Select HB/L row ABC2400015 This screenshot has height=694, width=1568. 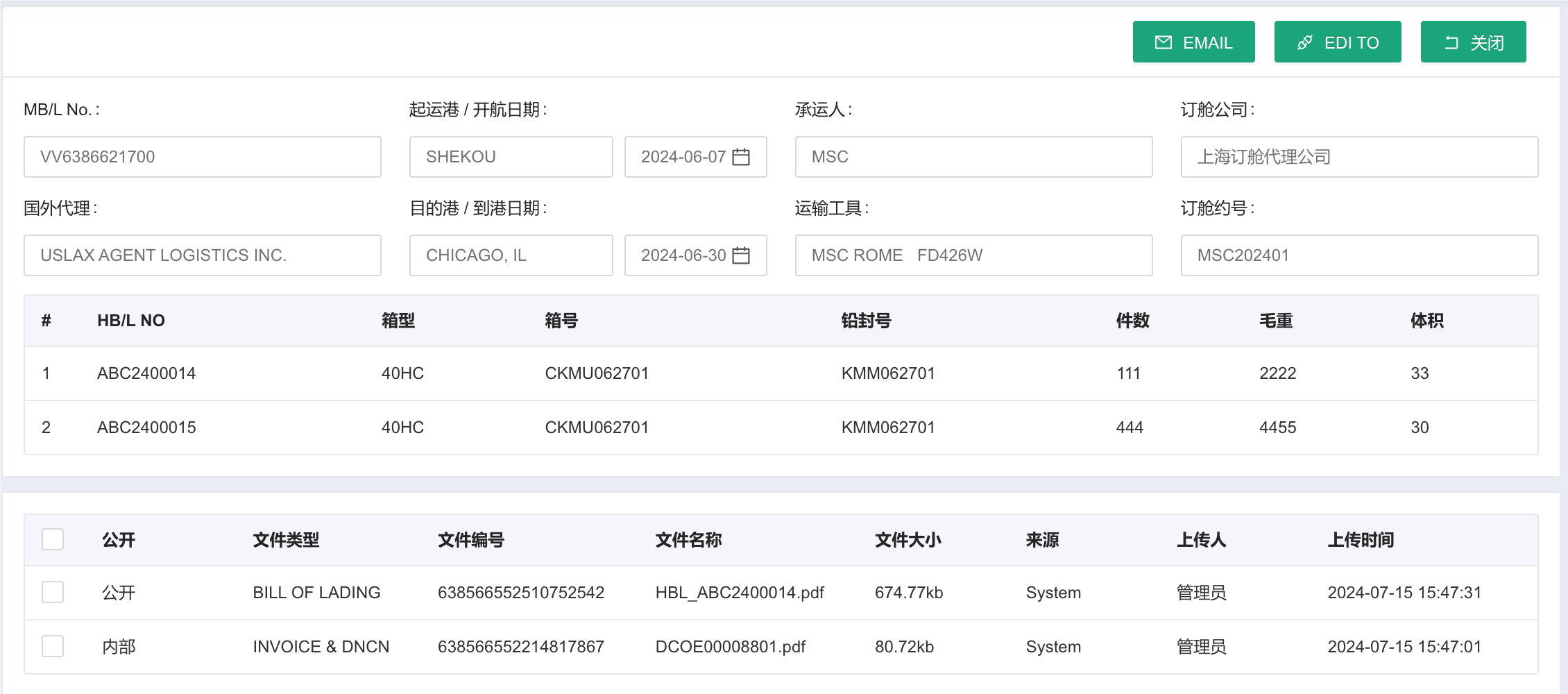coord(146,428)
